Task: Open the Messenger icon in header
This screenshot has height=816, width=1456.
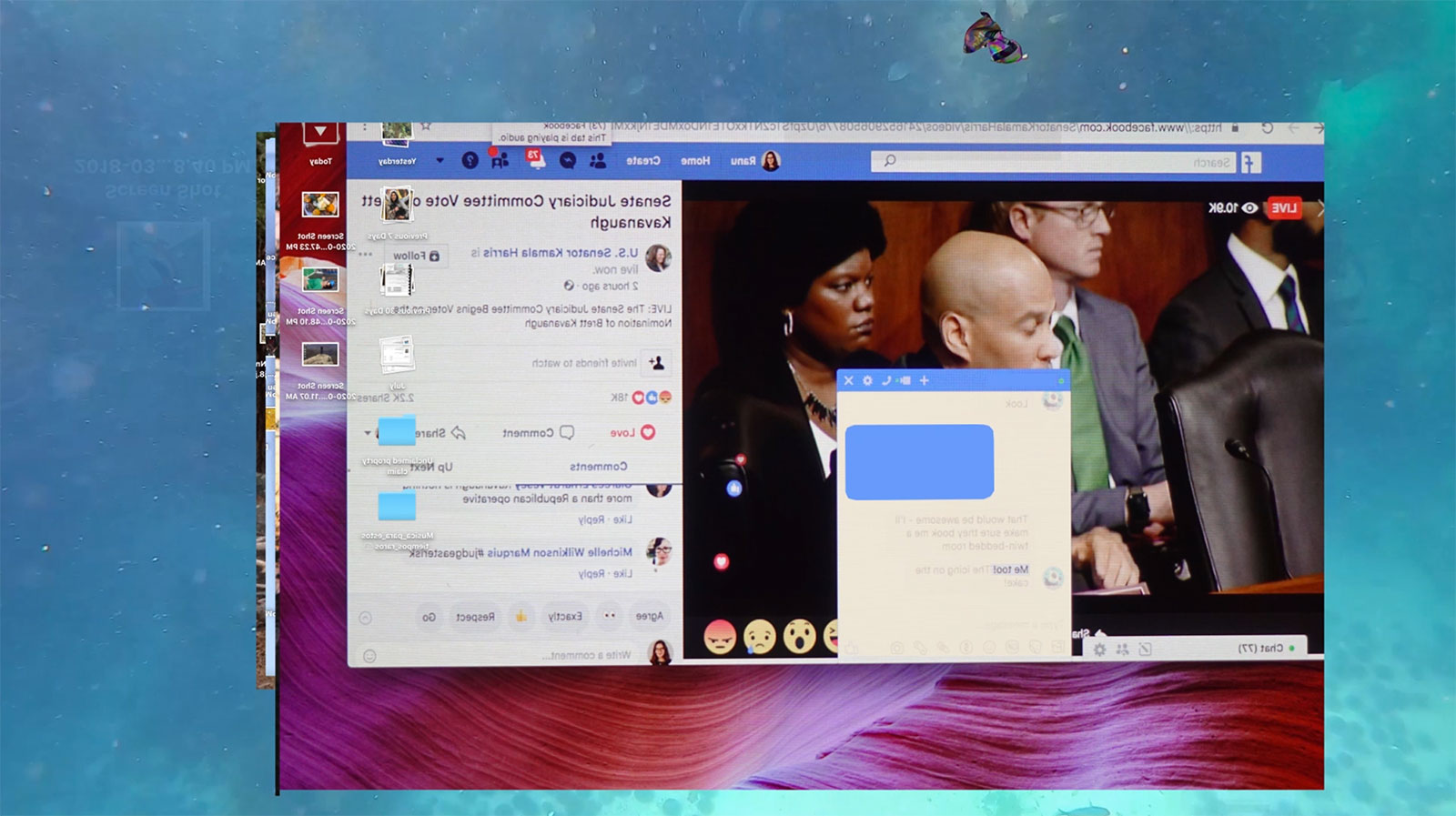Action: pyautogui.click(x=567, y=161)
